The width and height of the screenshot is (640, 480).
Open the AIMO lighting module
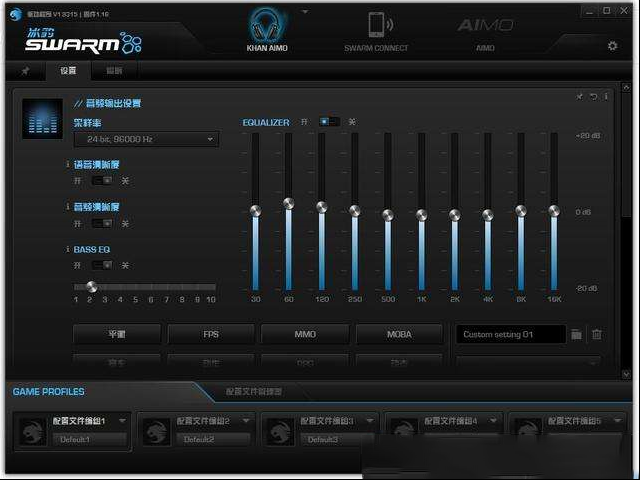point(485,25)
